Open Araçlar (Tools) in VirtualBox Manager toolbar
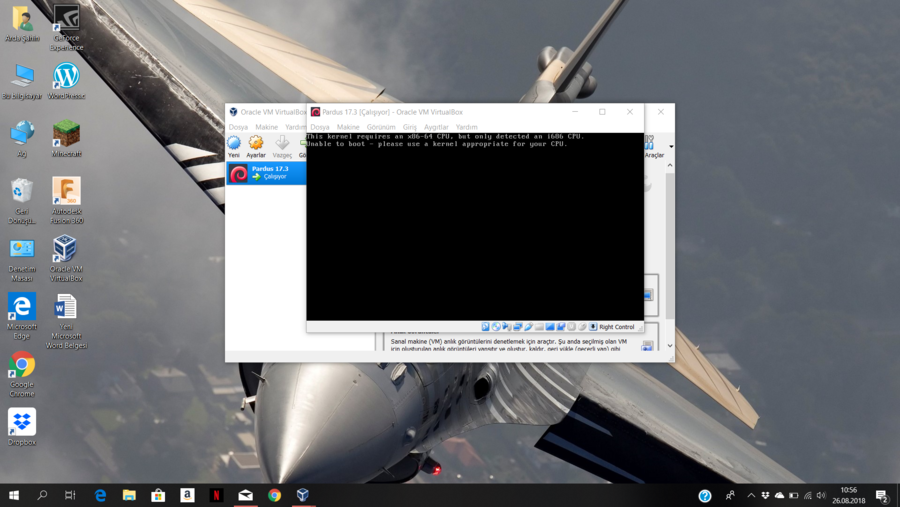The height and width of the screenshot is (507, 900). (x=654, y=147)
